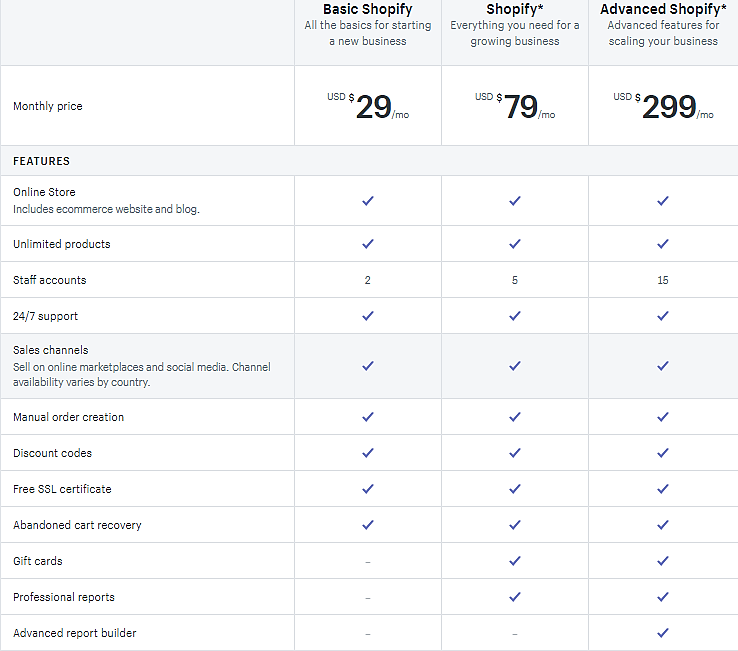Click Manual order creation checkmark, Shopify column

point(515,417)
